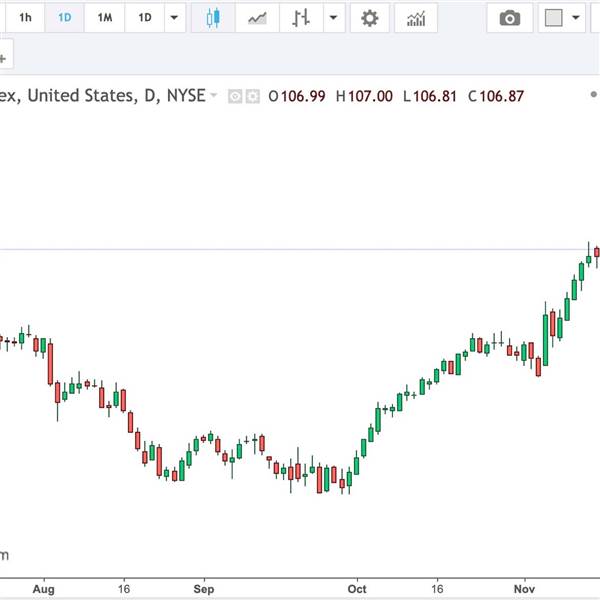The height and width of the screenshot is (600, 600).
Task: Expand chart style dropdown arrow
Action: [334, 18]
